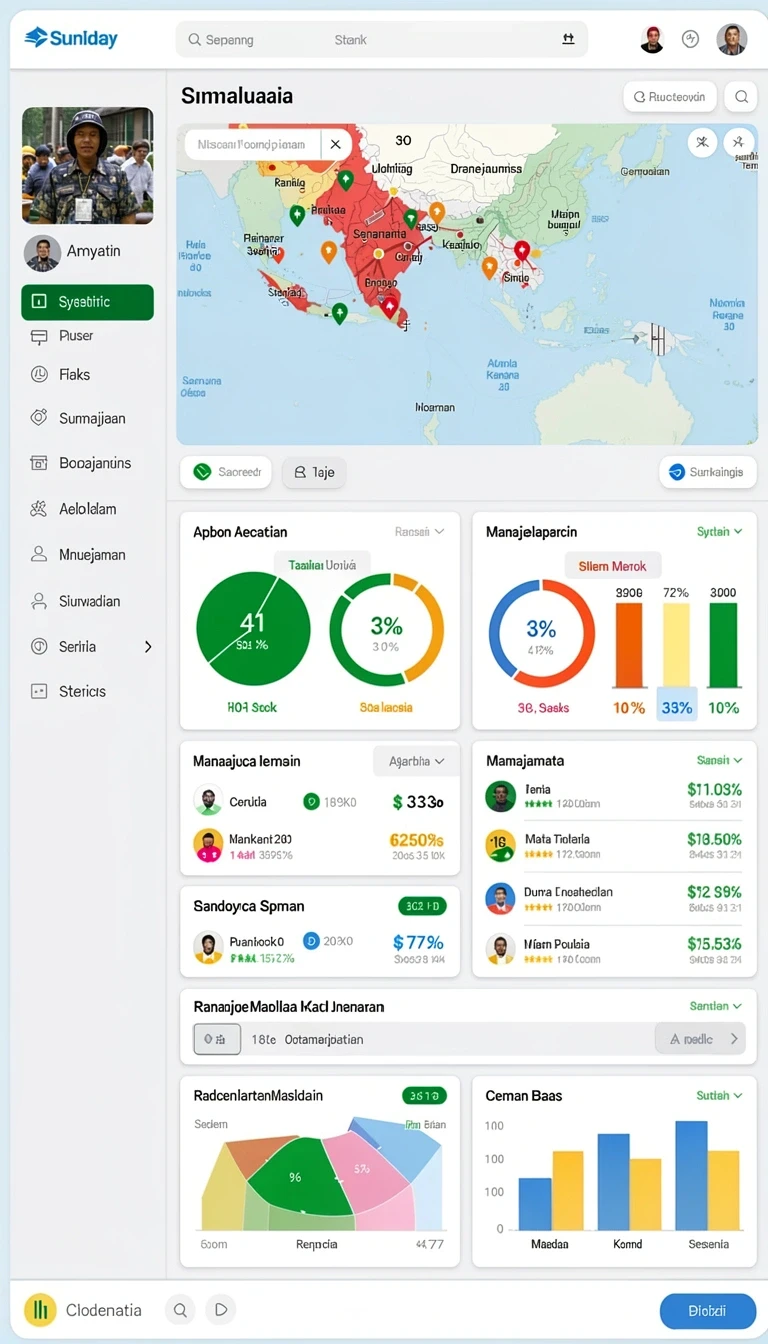
Task: Expand the A nedic selector arrow
Action: click(x=734, y=1039)
